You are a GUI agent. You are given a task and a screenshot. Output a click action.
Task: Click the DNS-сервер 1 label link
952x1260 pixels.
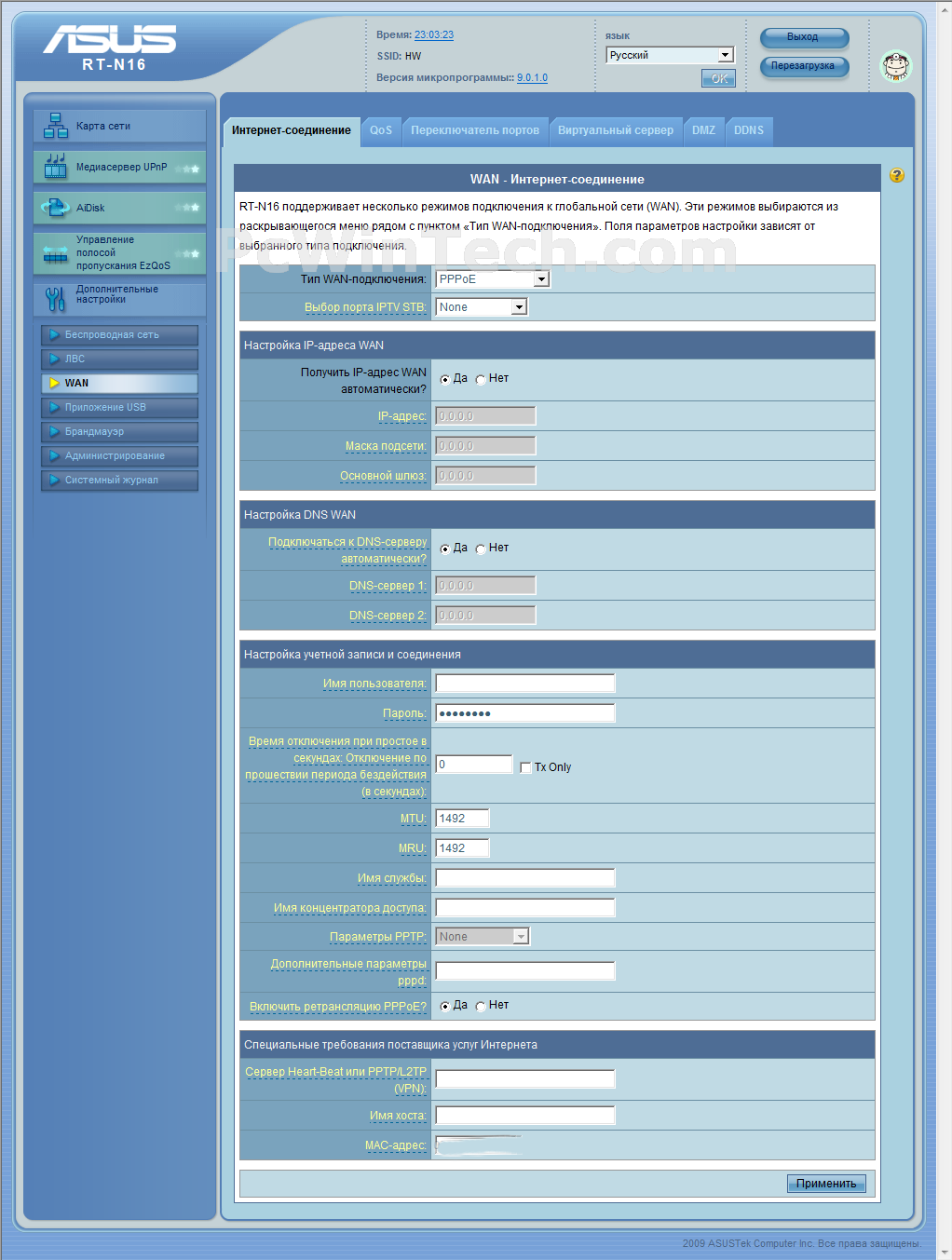coord(388,586)
